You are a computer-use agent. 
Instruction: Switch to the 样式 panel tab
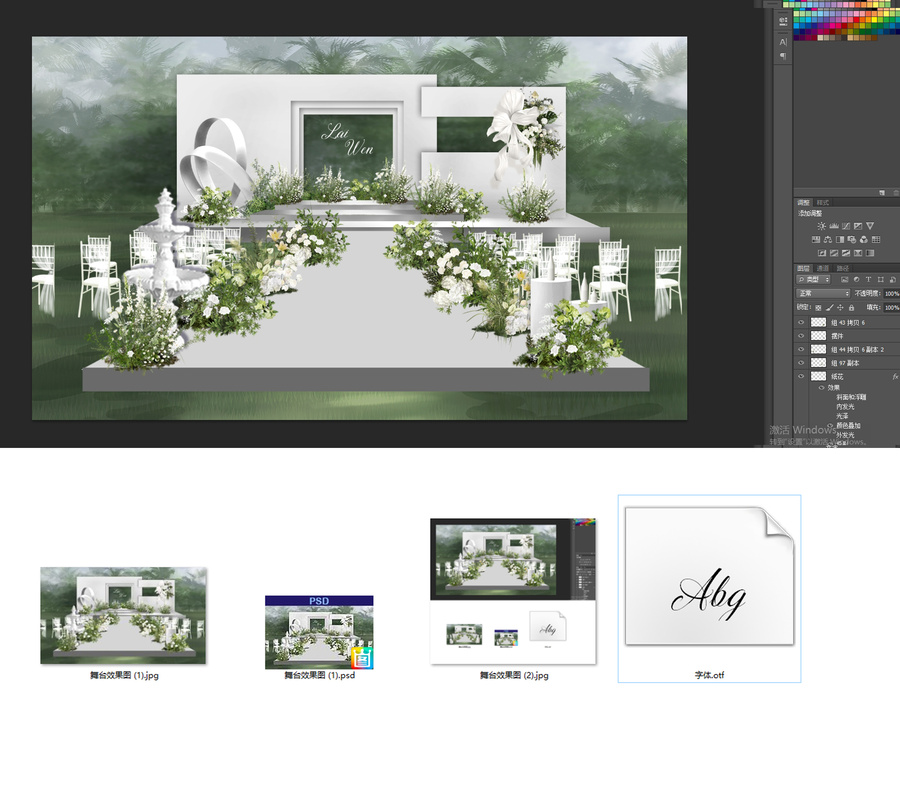[823, 203]
